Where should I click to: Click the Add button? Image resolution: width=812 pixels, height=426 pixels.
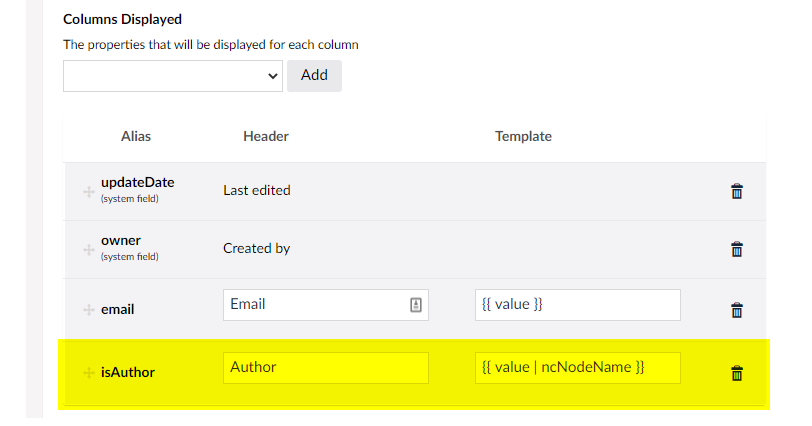coord(314,76)
